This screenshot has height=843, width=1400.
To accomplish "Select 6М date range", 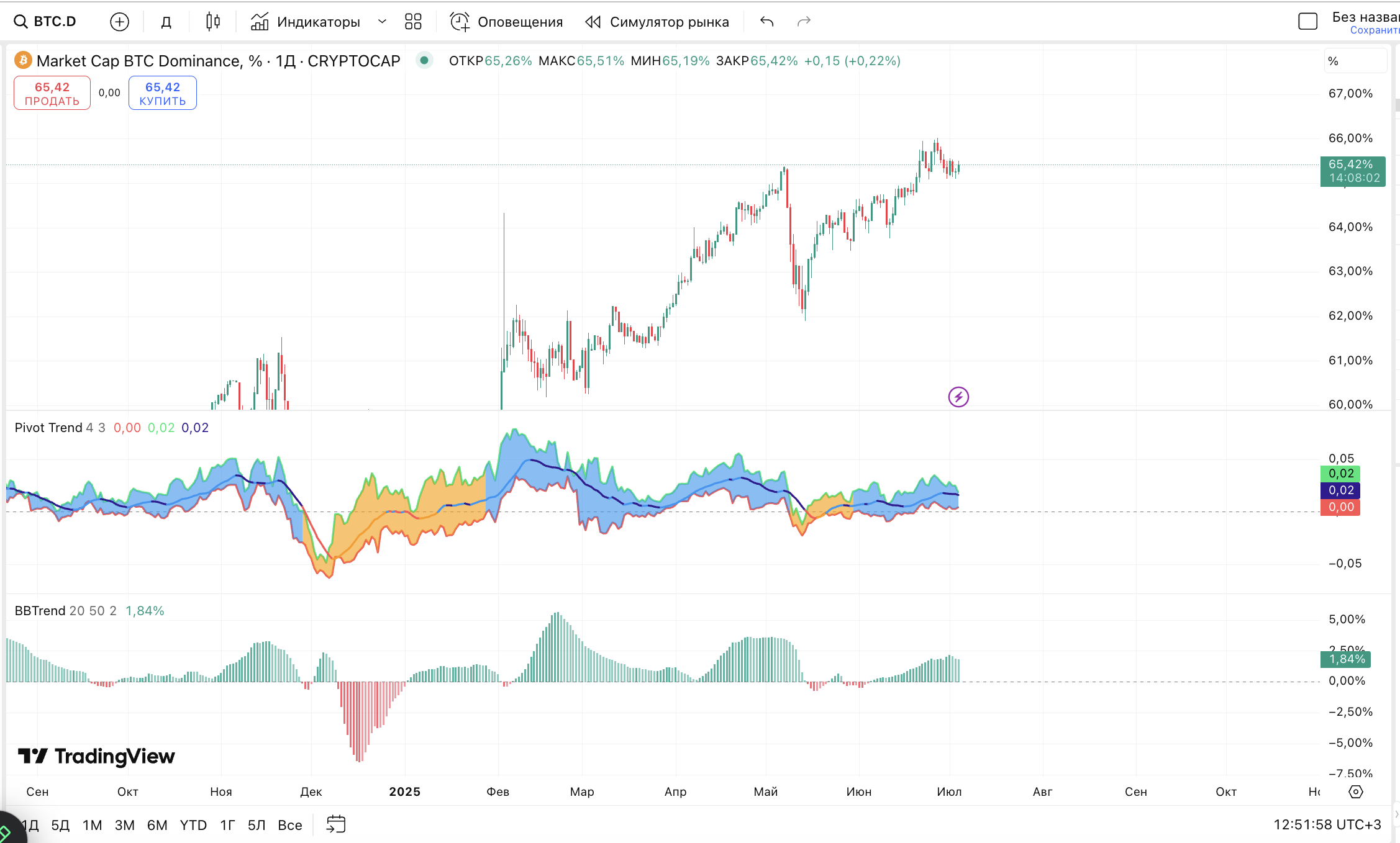I will pyautogui.click(x=157, y=825).
